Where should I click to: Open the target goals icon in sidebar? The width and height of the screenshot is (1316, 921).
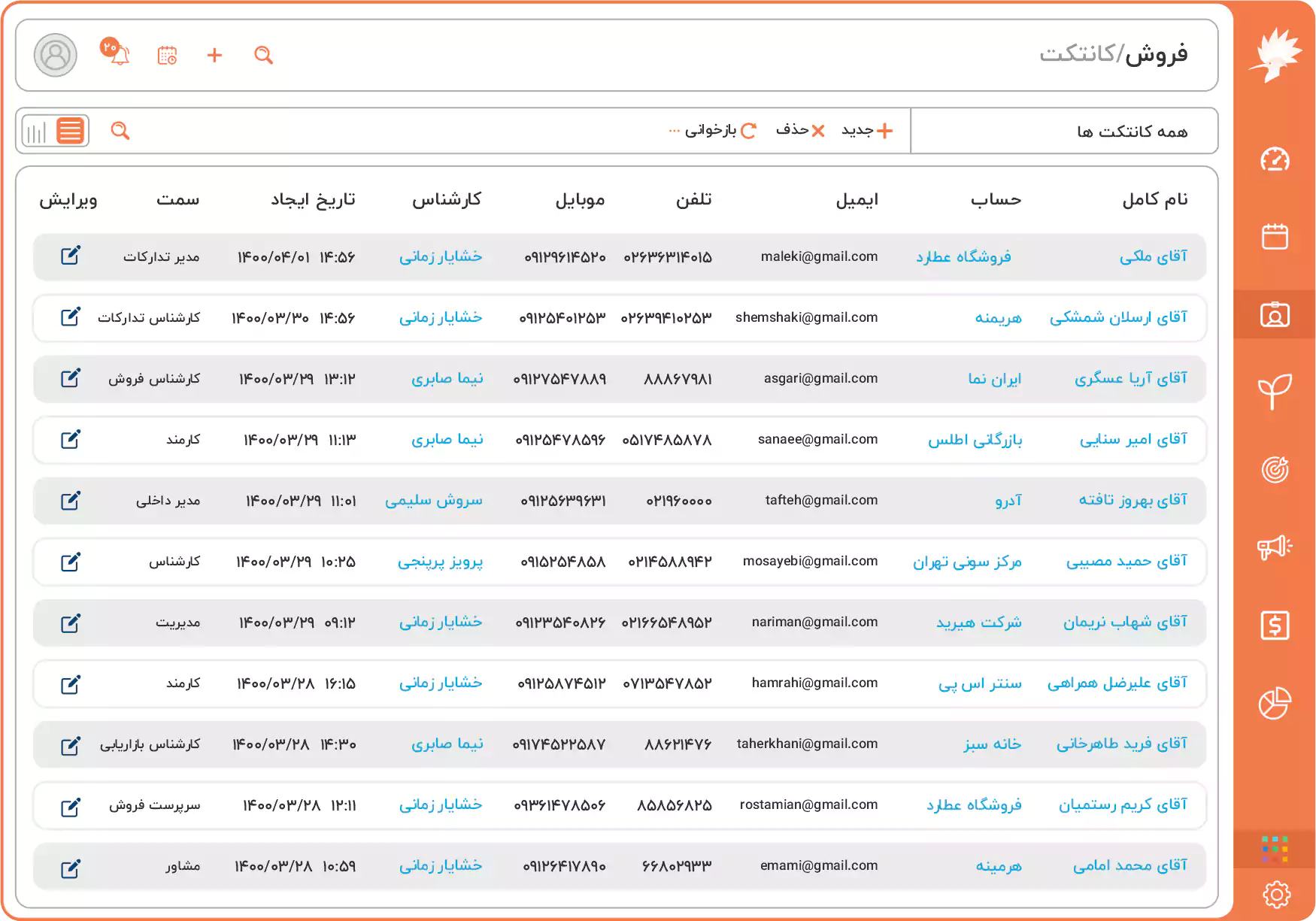[x=1275, y=470]
